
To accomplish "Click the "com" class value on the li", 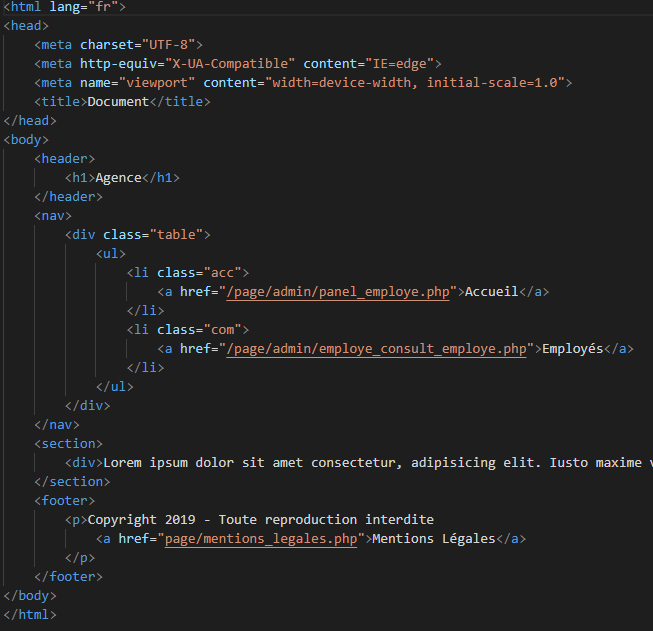I will click(x=225, y=330).
